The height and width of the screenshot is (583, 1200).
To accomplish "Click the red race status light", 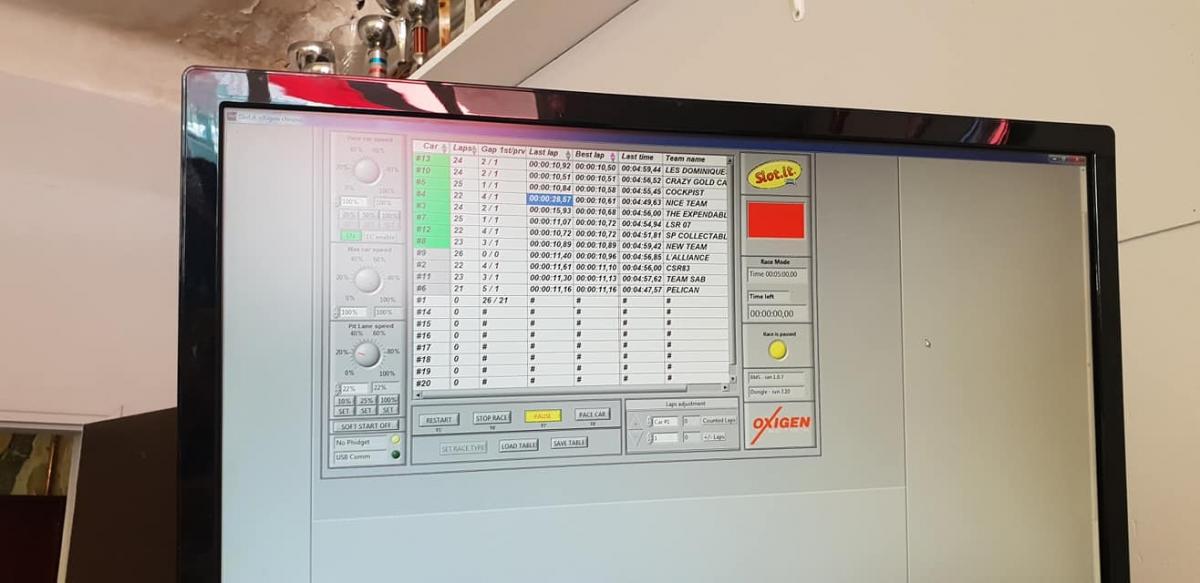I will pyautogui.click(x=775, y=220).
